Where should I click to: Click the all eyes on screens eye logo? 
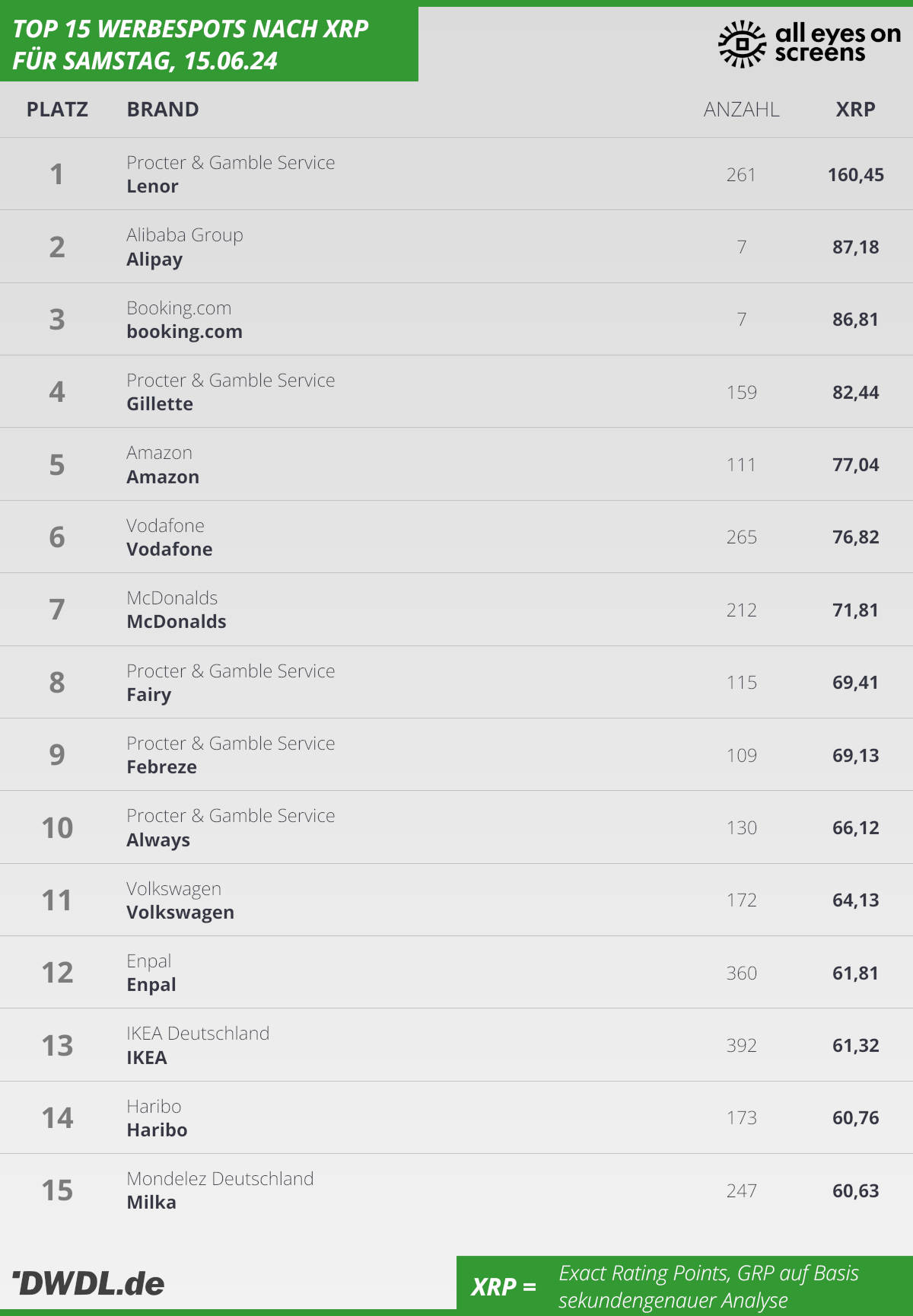742,44
